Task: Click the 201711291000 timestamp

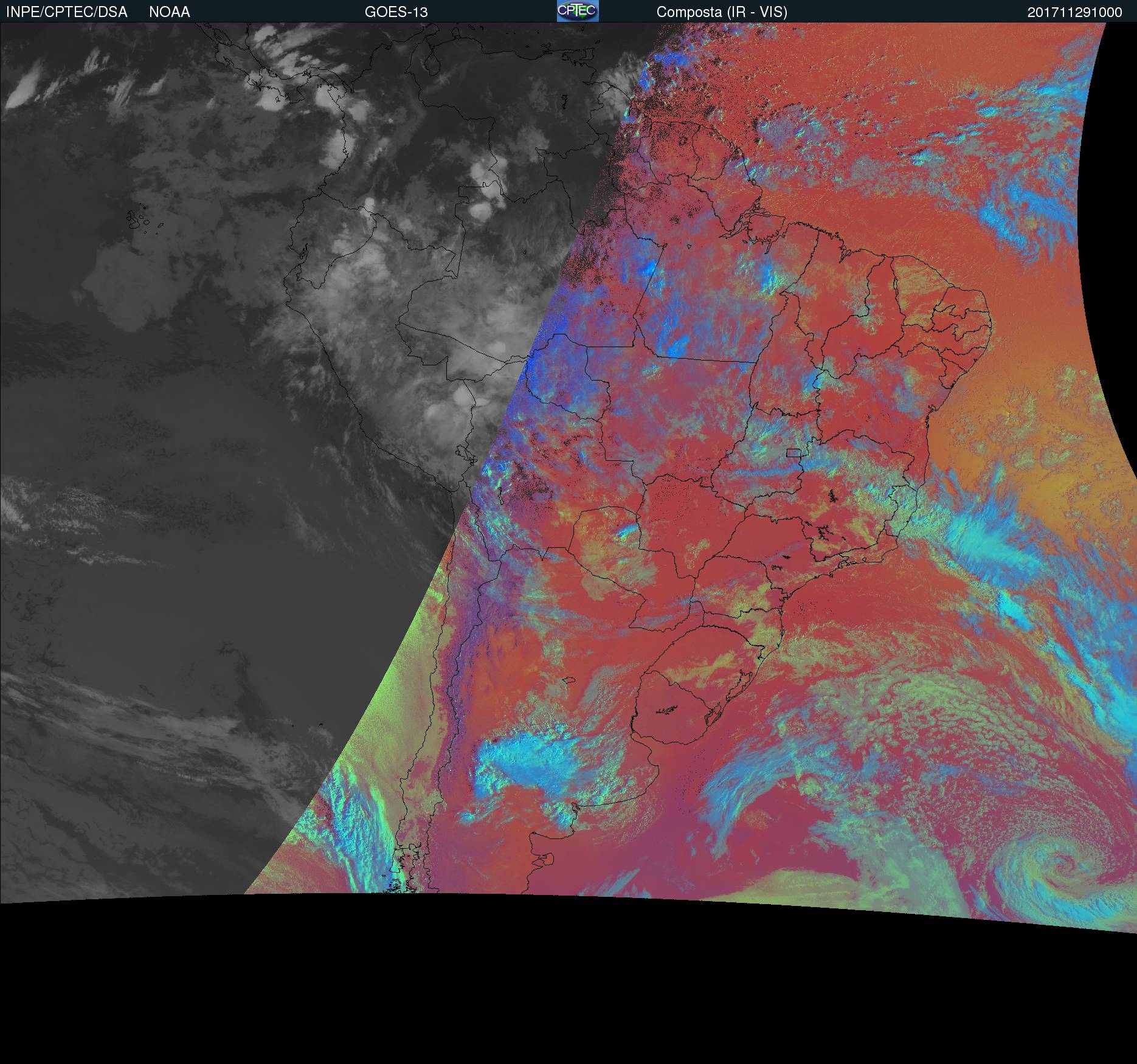Action: pyautogui.click(x=1075, y=12)
